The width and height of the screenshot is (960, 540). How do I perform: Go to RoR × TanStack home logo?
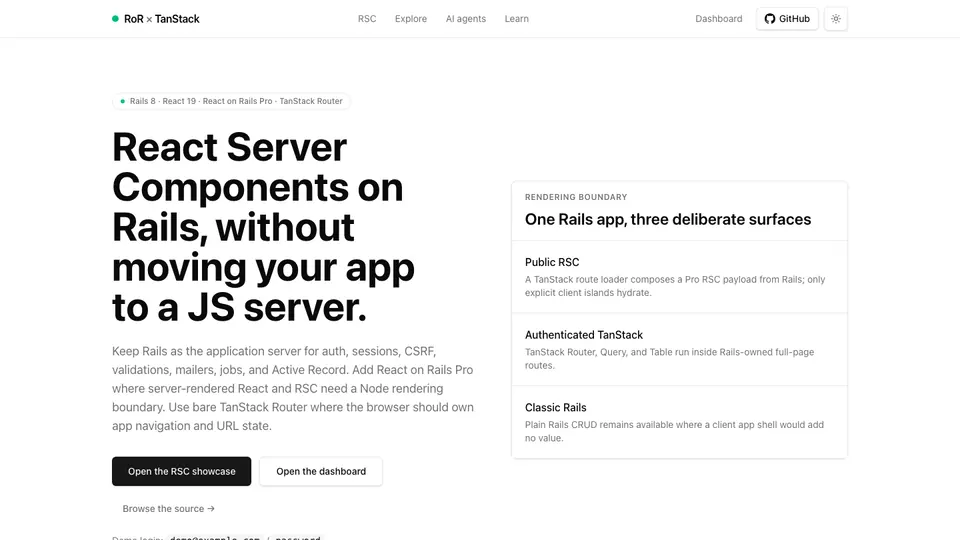coord(156,19)
